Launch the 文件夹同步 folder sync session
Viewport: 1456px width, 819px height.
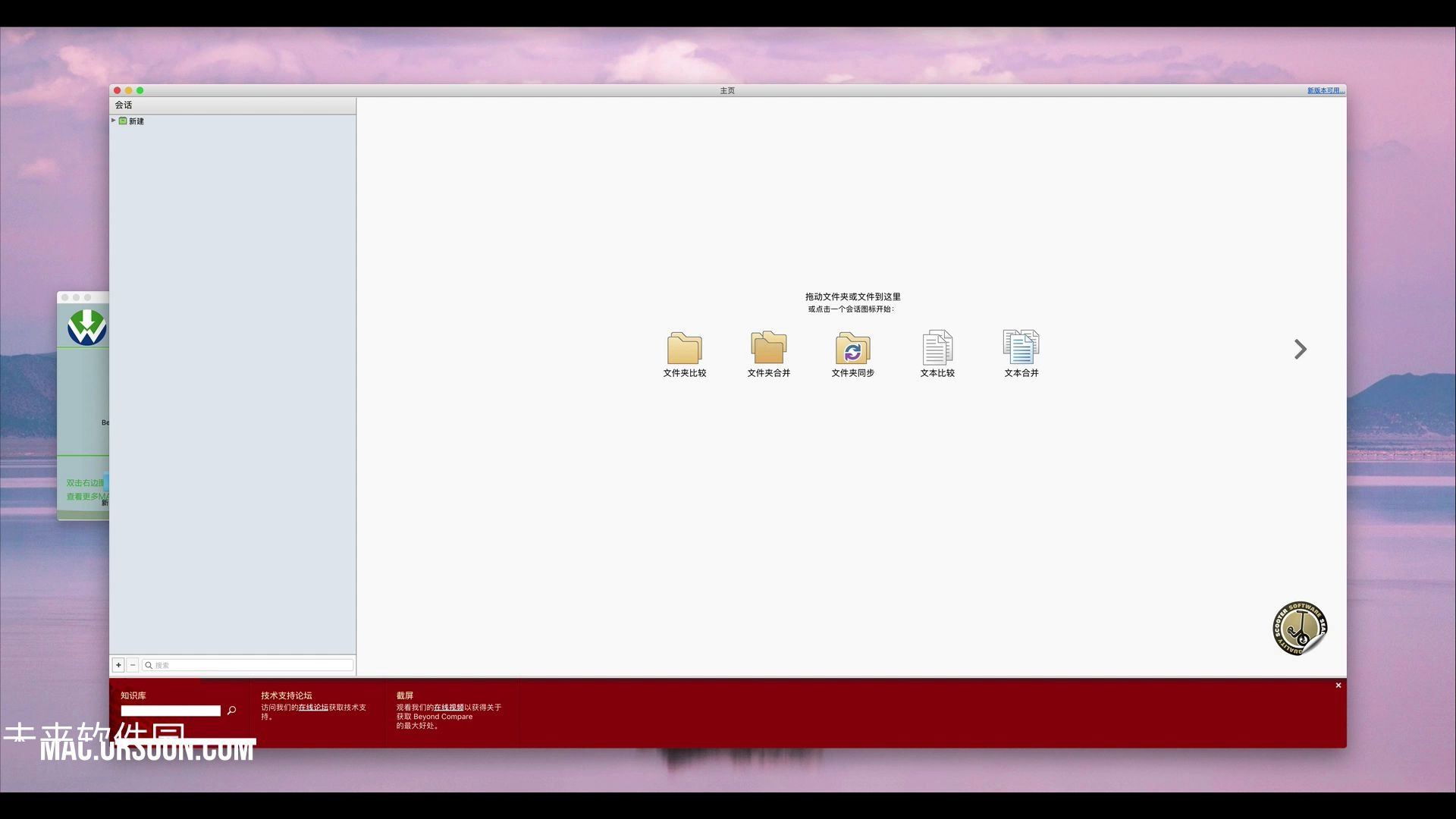point(852,354)
